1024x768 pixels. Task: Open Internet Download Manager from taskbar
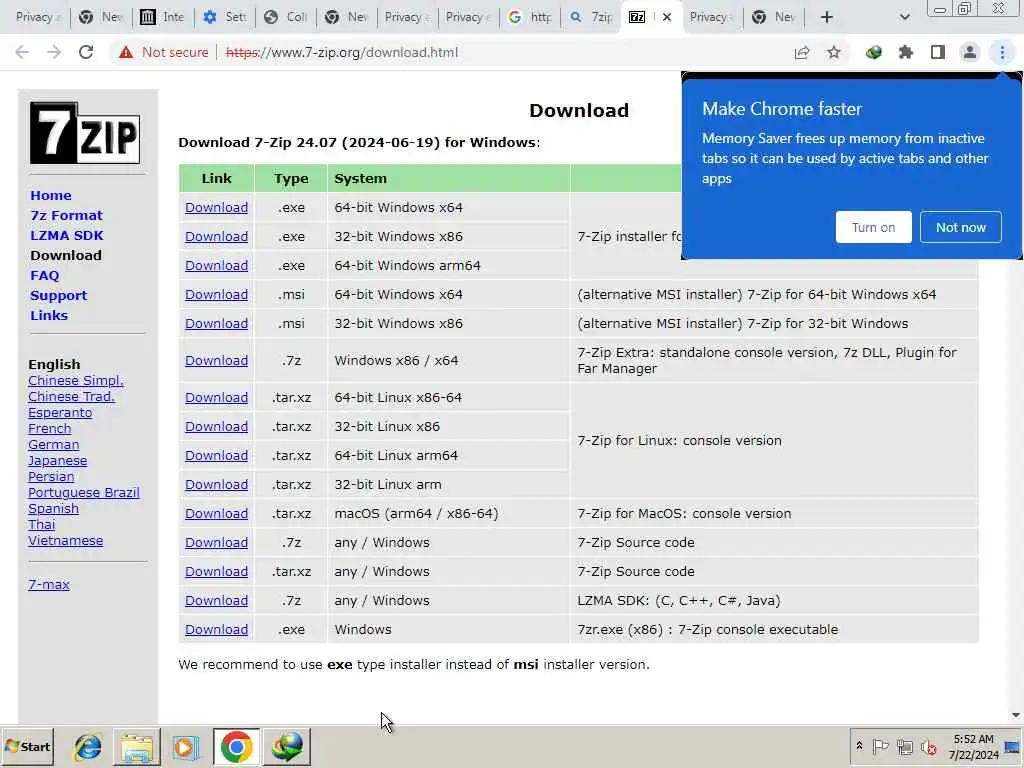click(287, 746)
